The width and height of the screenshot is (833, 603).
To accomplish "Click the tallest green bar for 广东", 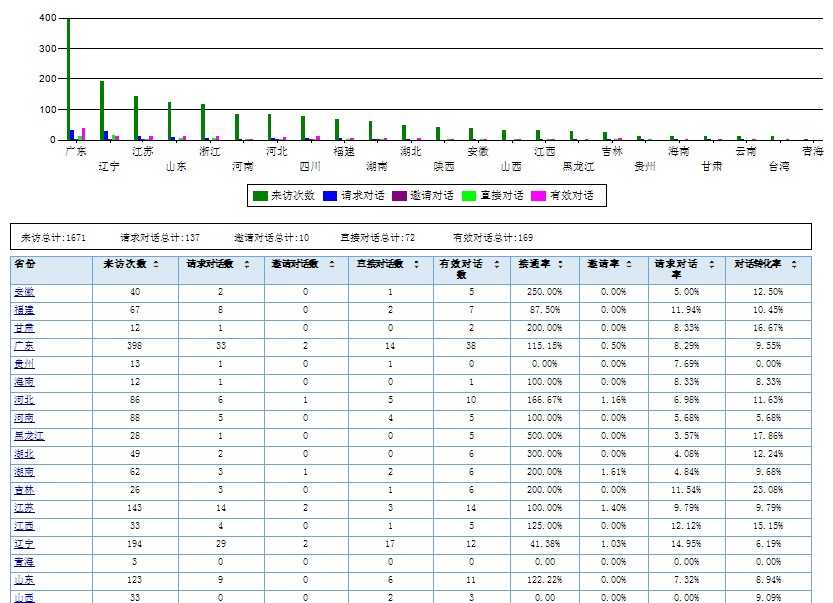I will pyautogui.click(x=68, y=80).
